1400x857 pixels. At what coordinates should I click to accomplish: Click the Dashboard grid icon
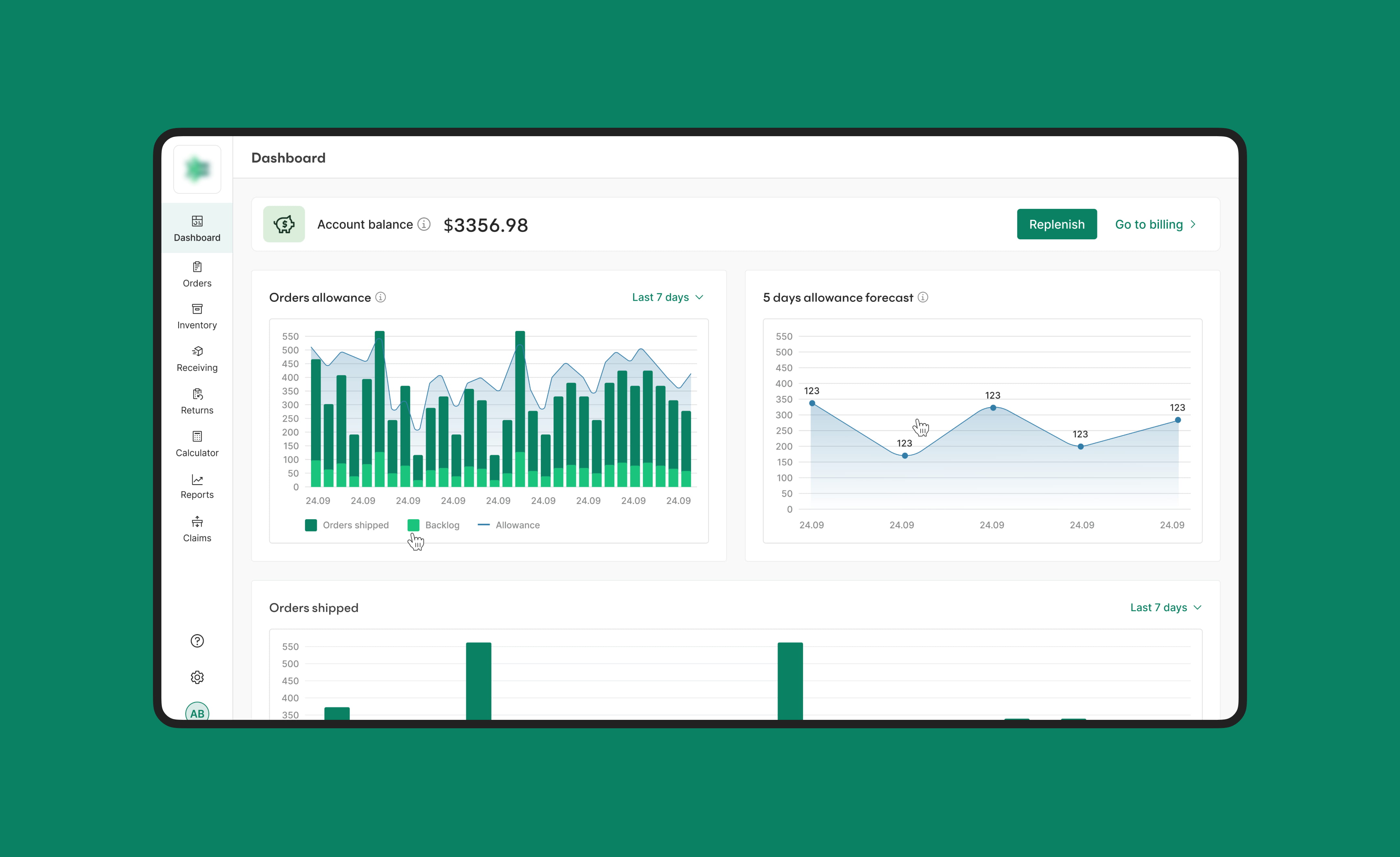point(197,221)
